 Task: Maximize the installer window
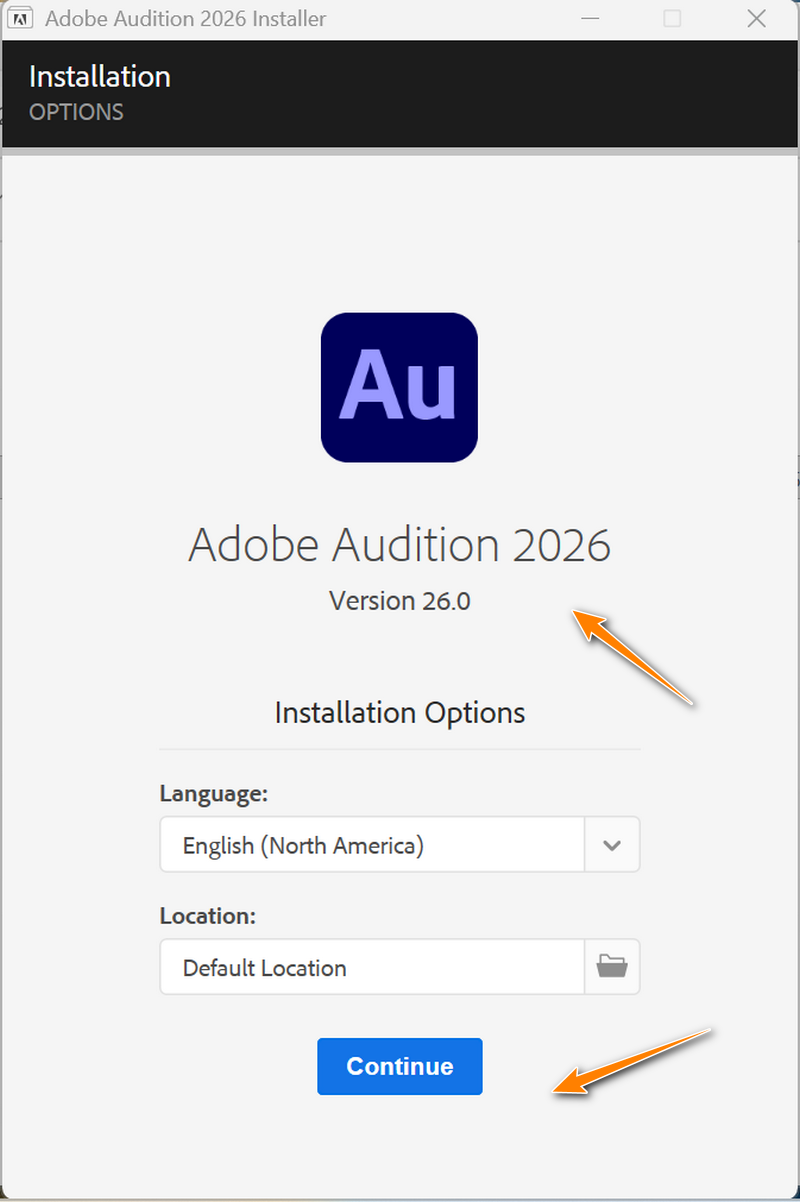(673, 18)
